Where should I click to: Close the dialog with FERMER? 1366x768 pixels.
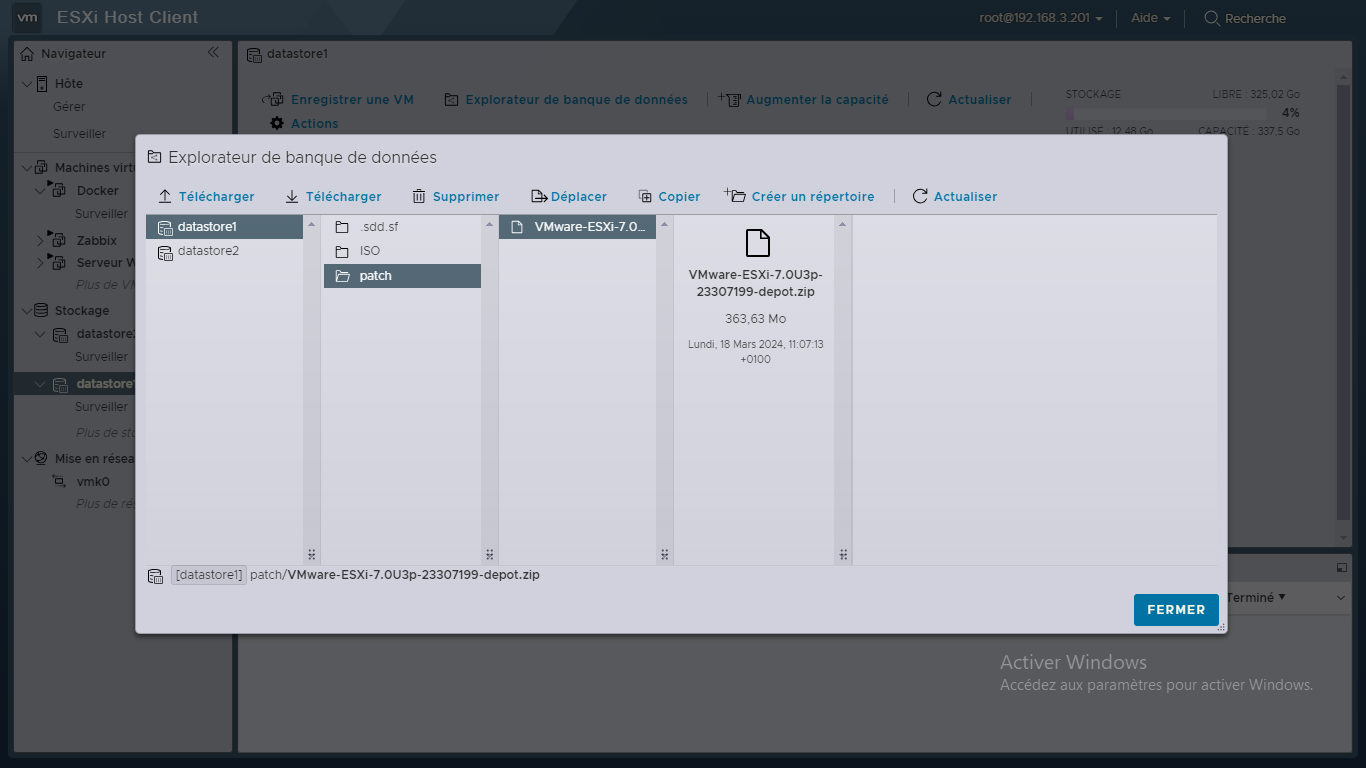tap(1176, 610)
